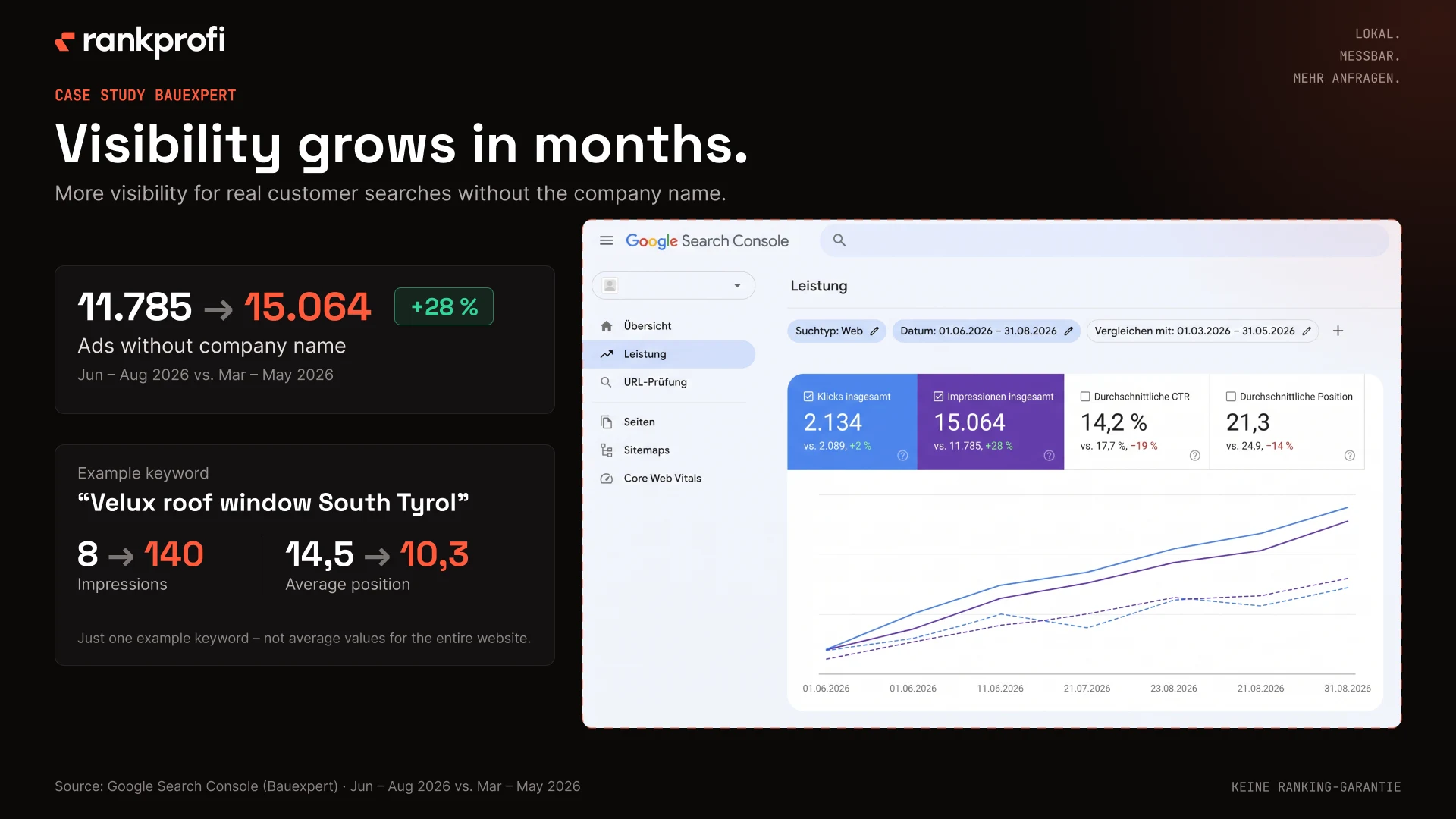Enable the Durchschnittliche CTR checkbox
Viewport: 1456px width, 819px height.
click(1085, 397)
